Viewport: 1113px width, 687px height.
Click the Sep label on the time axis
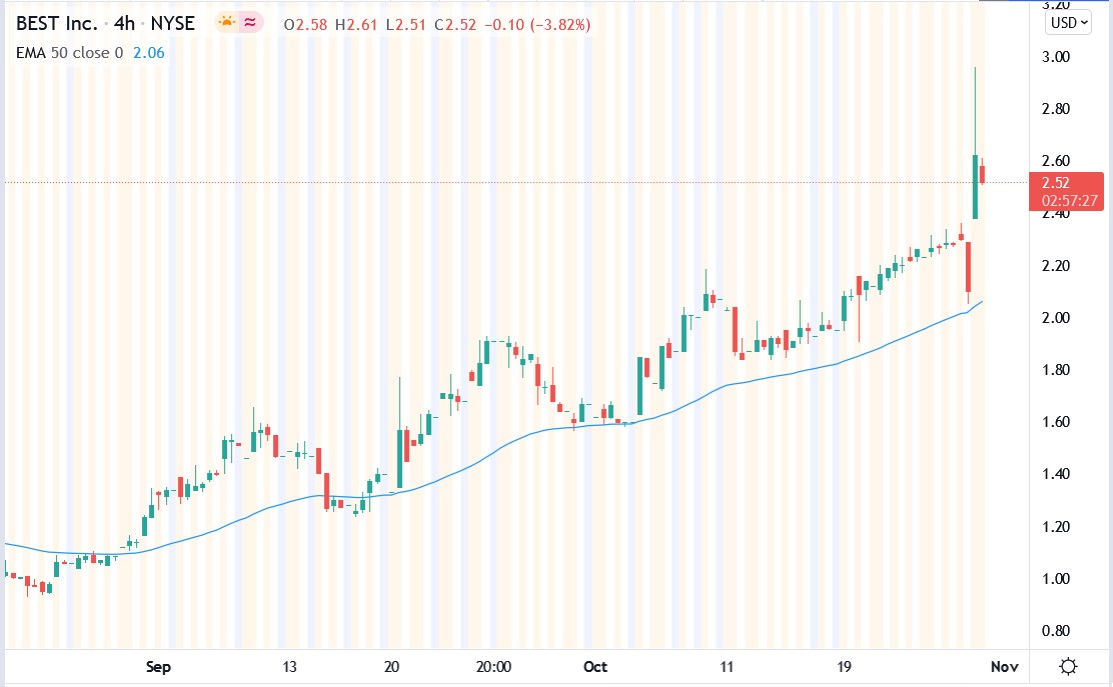[x=157, y=666]
